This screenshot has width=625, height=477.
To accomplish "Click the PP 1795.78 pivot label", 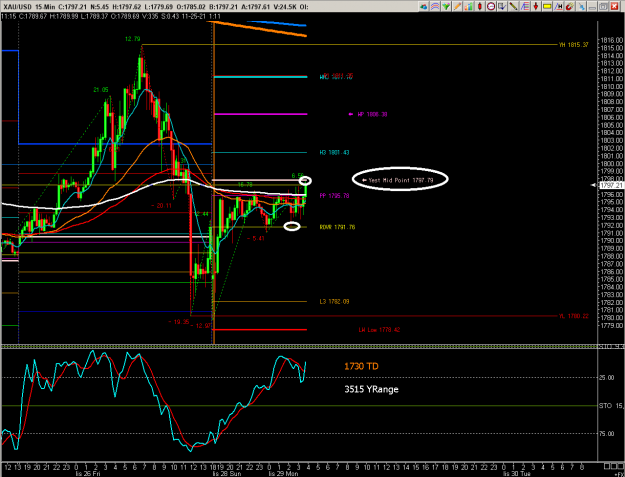I will coord(334,196).
